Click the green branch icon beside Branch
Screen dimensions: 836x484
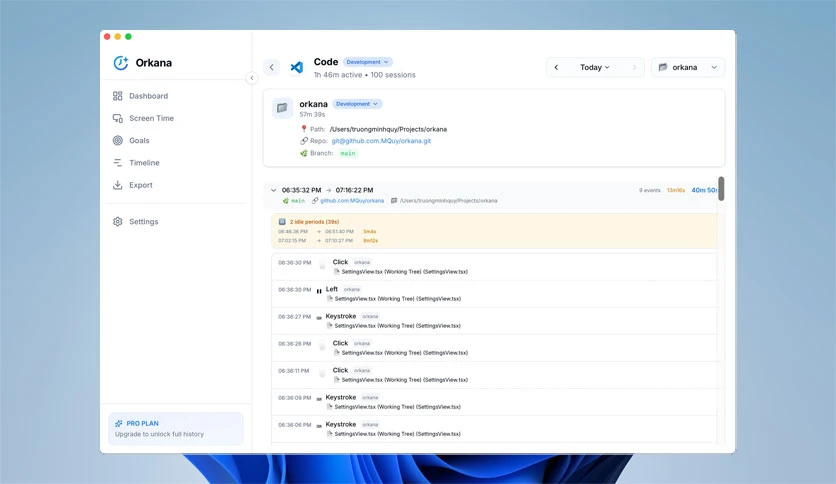(304, 153)
